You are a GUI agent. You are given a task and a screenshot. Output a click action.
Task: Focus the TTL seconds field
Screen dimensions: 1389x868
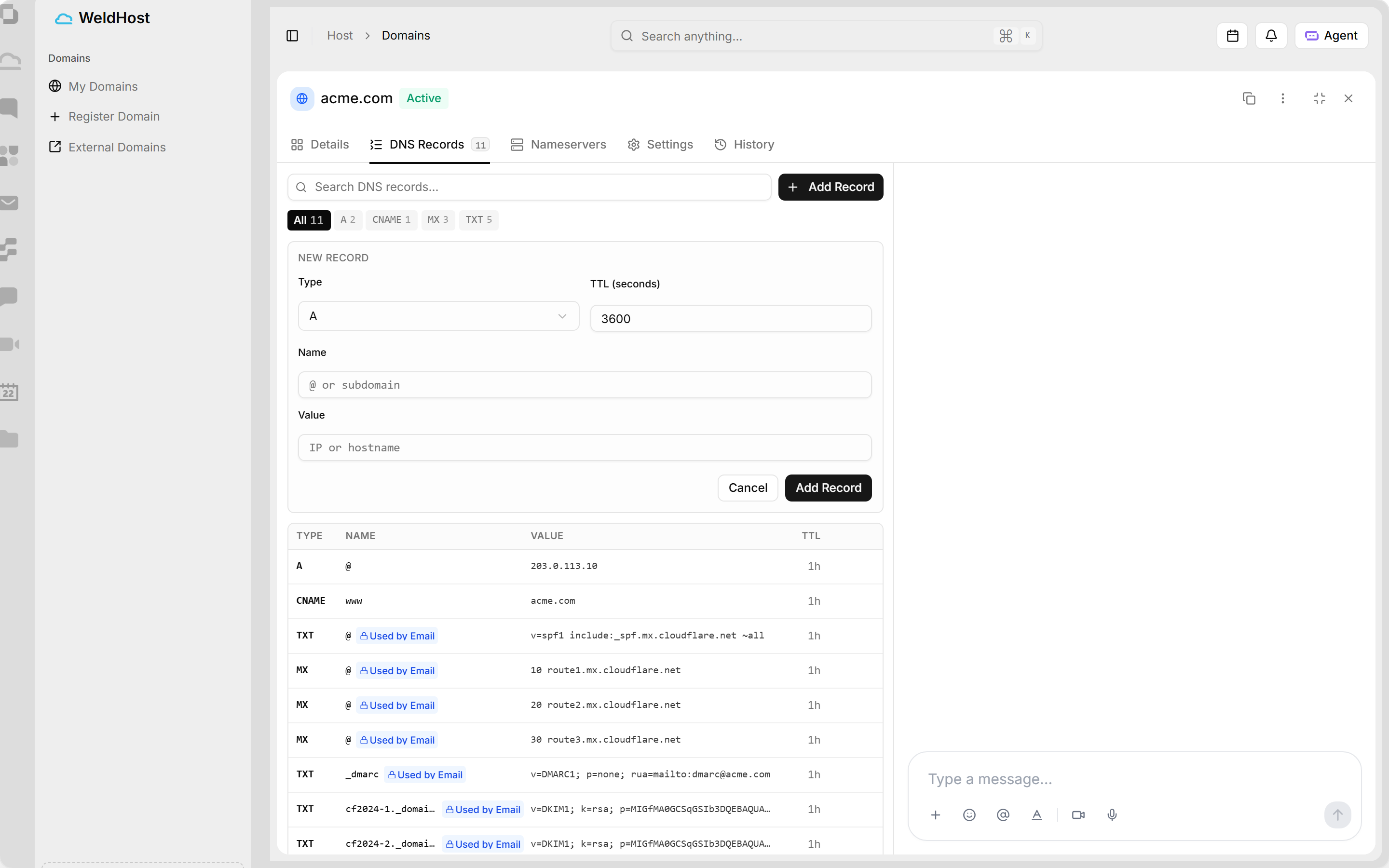pyautogui.click(x=731, y=319)
